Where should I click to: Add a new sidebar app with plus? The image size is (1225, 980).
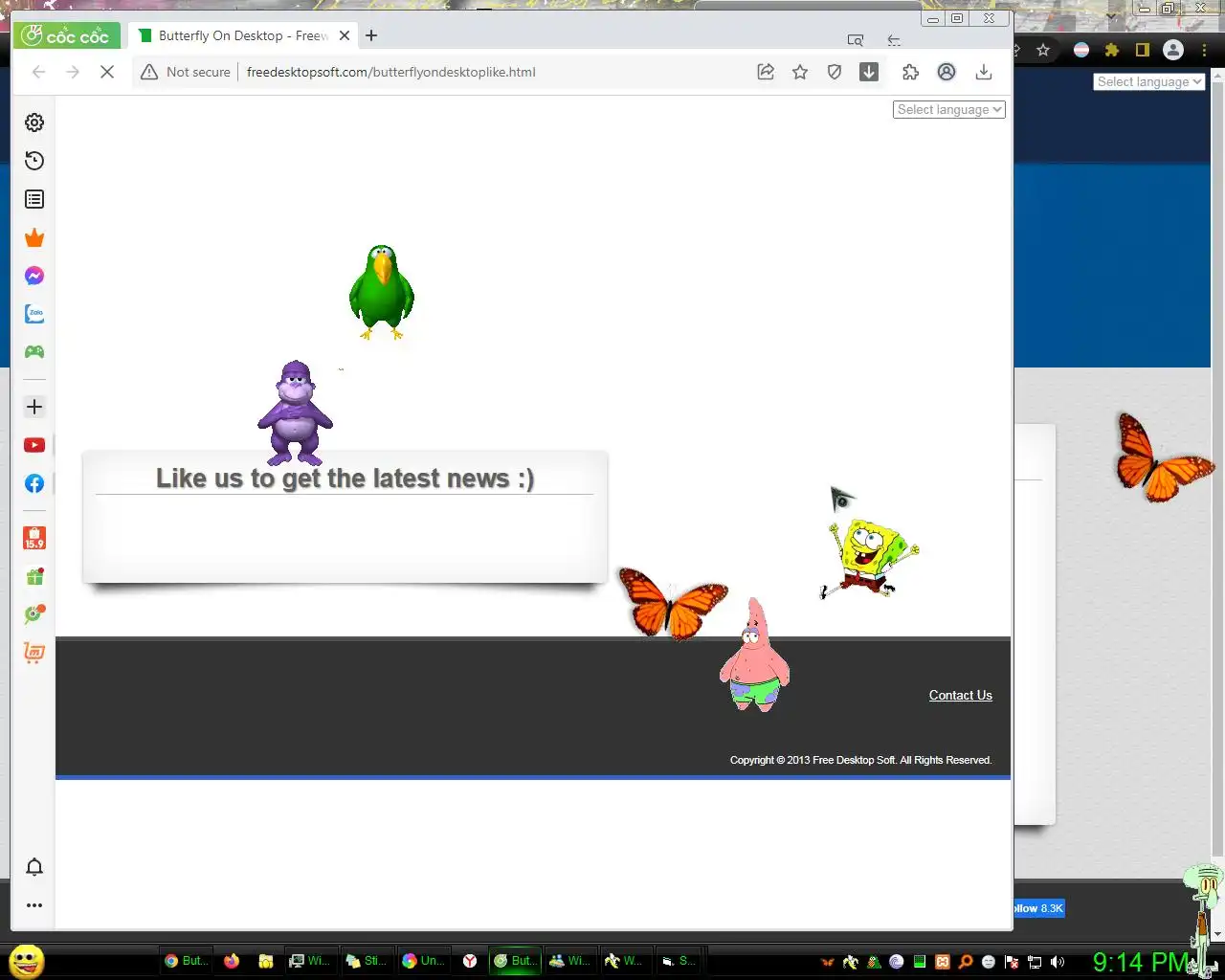tap(34, 407)
